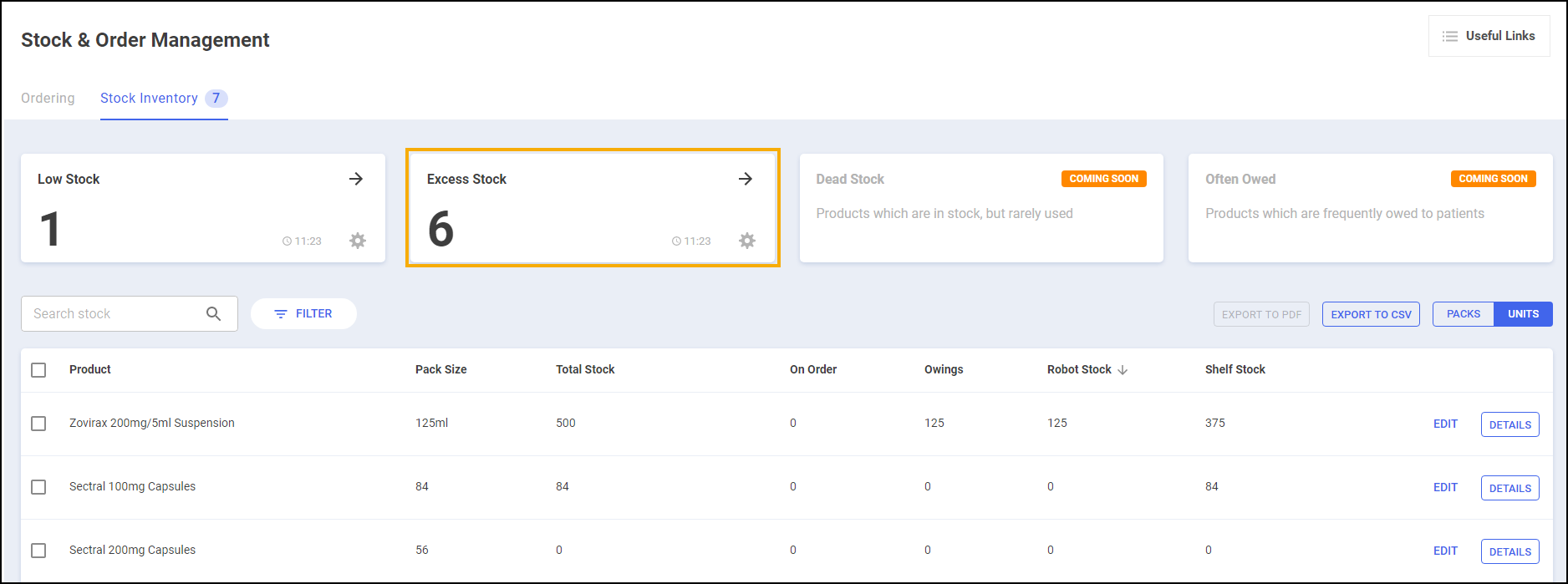This screenshot has height=584, width=1568.
Task: Click the search magnifier icon
Action: [214, 313]
